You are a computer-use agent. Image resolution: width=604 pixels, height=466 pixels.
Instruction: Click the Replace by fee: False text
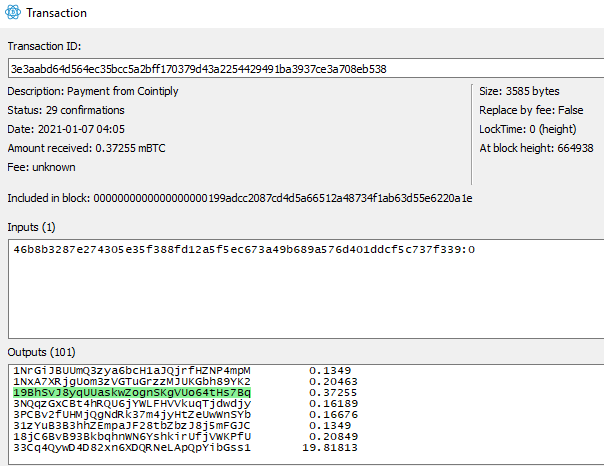pyautogui.click(x=531, y=110)
